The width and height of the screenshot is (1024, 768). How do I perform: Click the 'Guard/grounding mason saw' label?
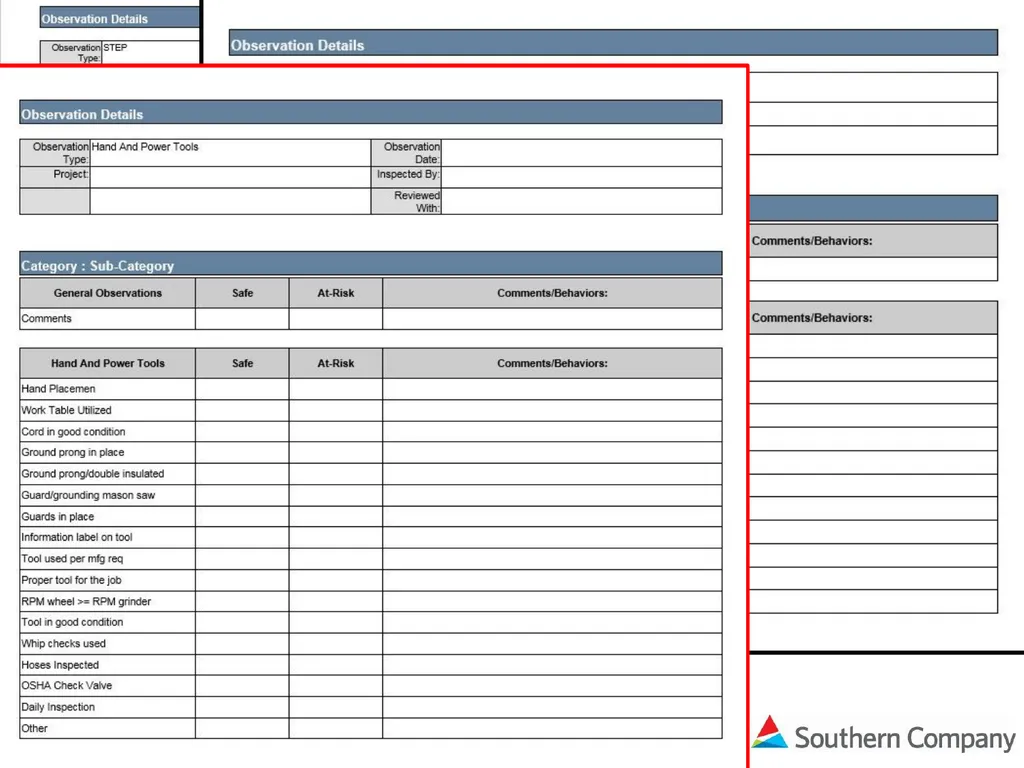coord(88,495)
